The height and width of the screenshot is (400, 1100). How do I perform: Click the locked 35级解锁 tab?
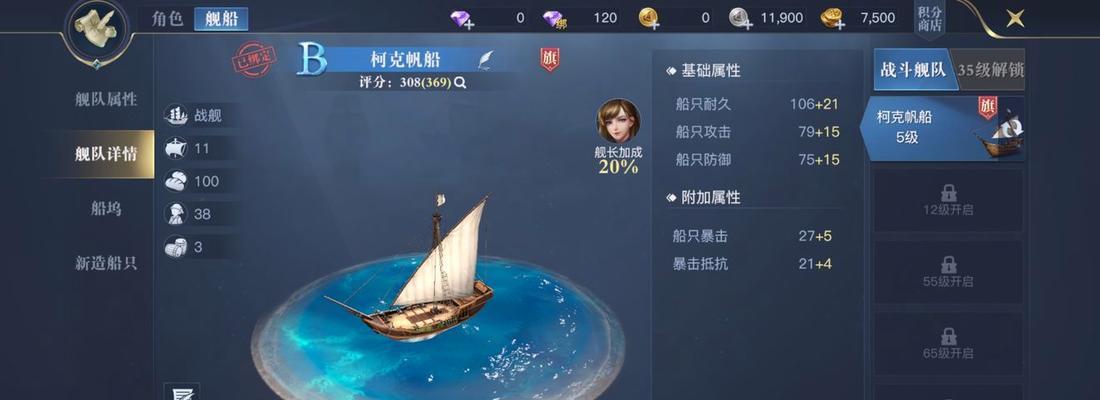pos(990,70)
